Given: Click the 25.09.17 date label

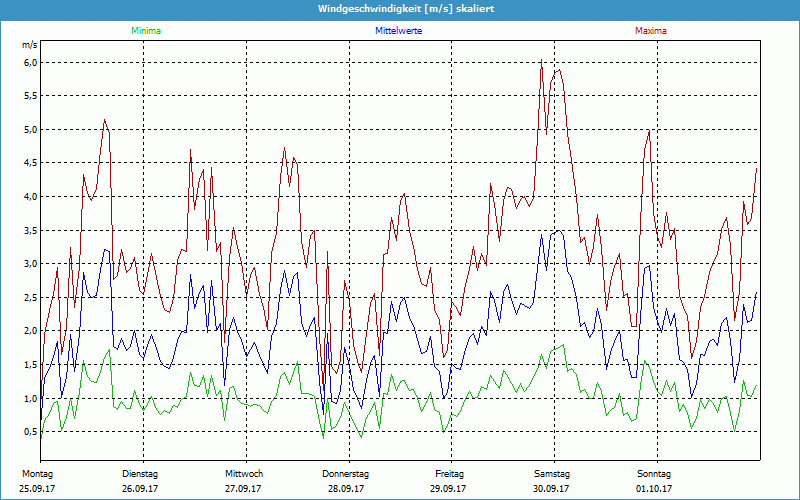Looking at the screenshot, I should point(37,489).
